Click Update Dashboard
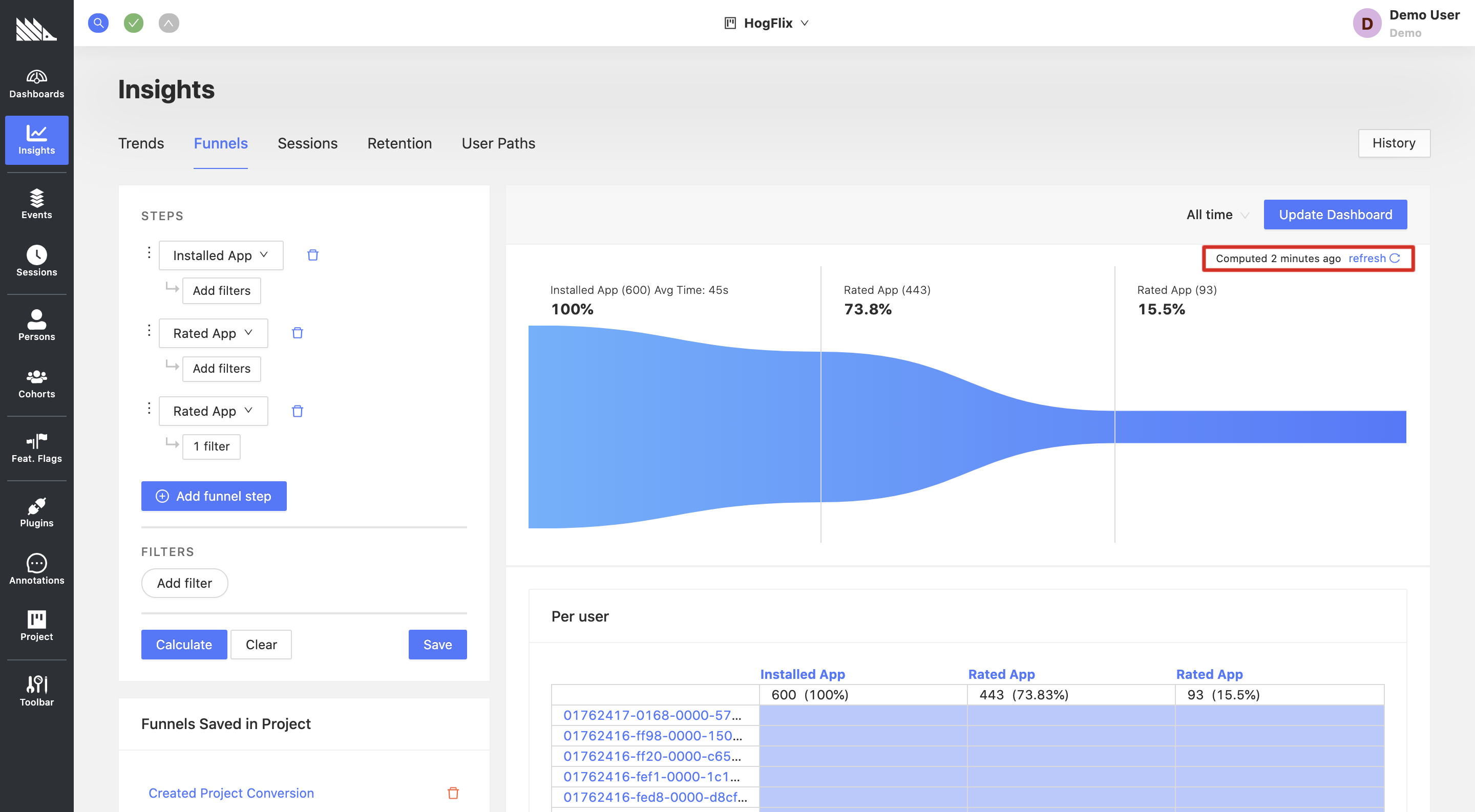The image size is (1475, 812). (1335, 215)
